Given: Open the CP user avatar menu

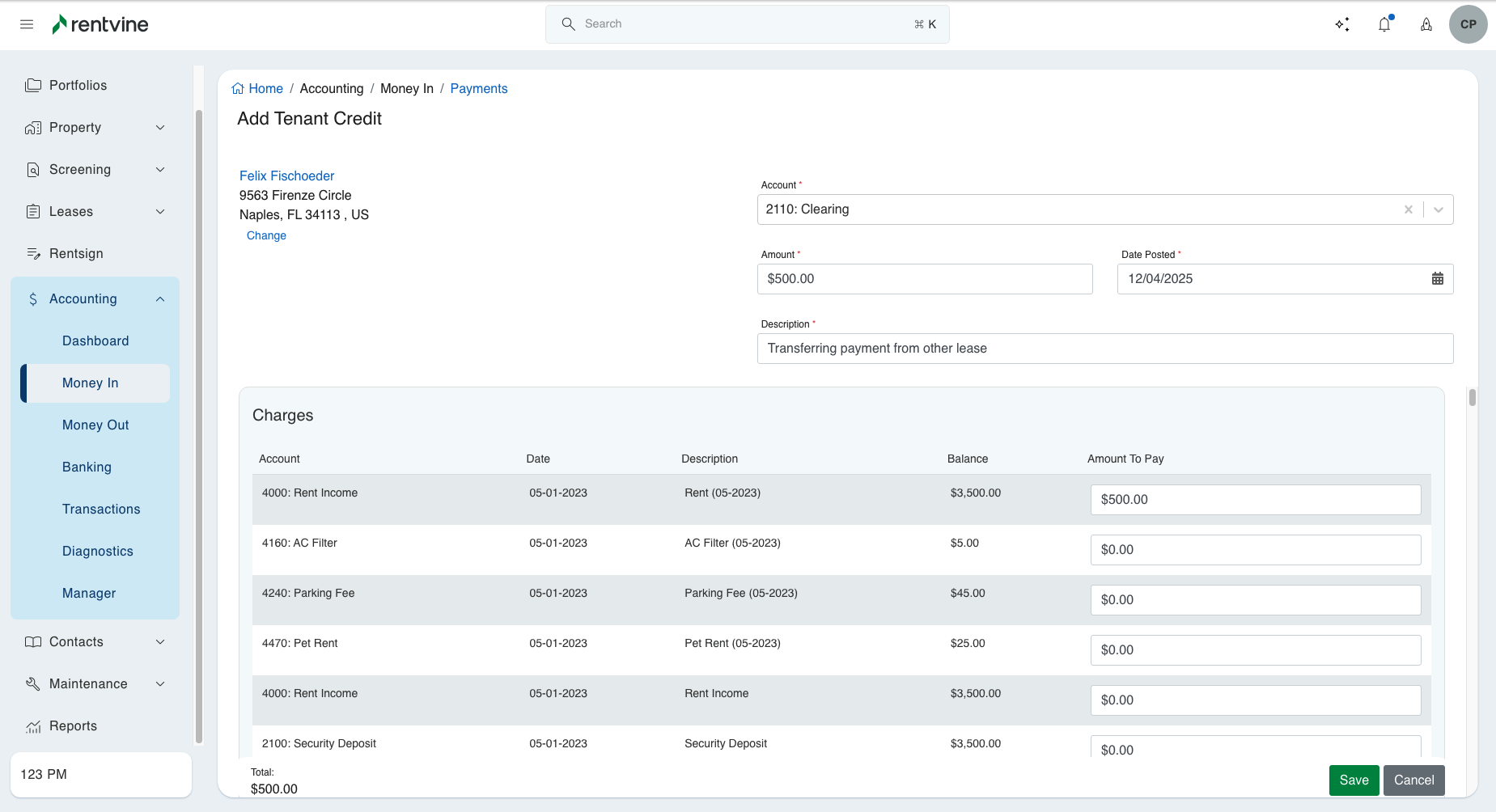Looking at the screenshot, I should coord(1468,24).
